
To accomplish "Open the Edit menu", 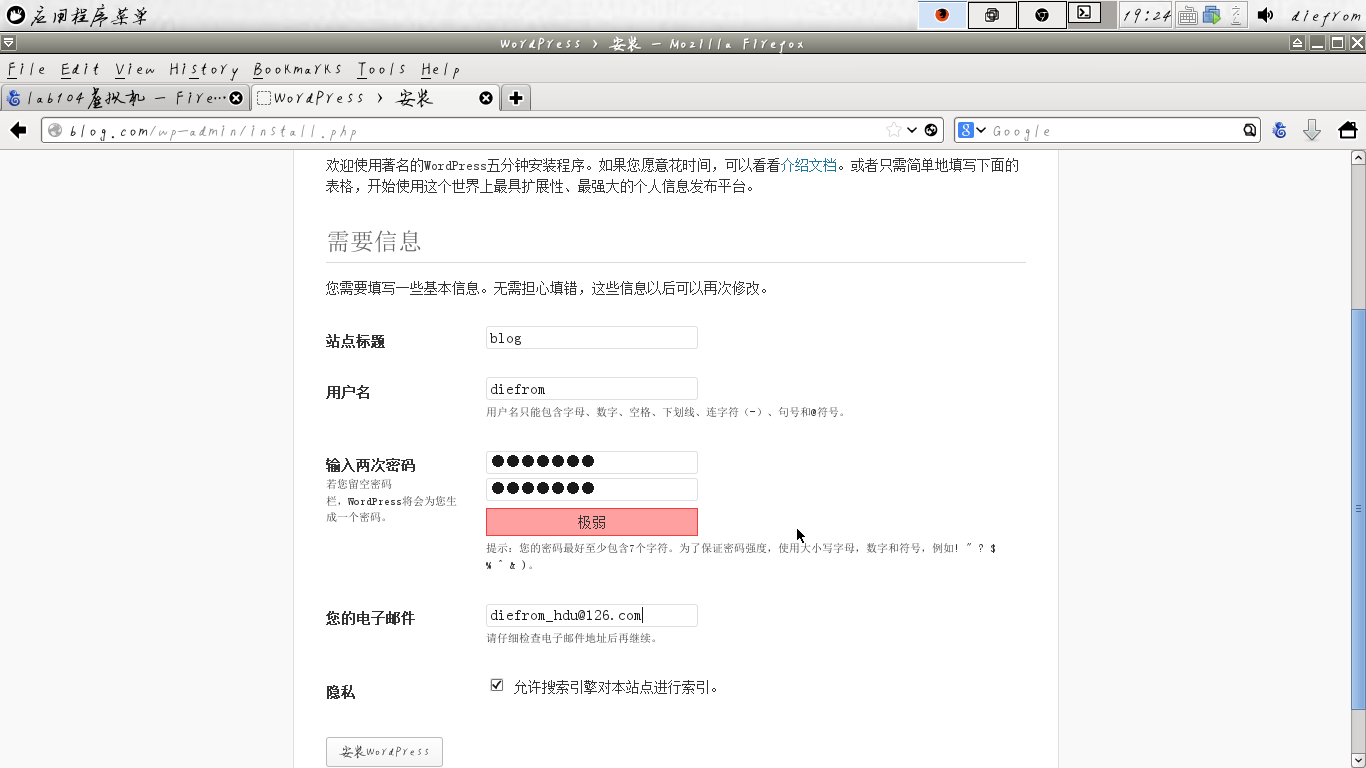I will point(80,69).
